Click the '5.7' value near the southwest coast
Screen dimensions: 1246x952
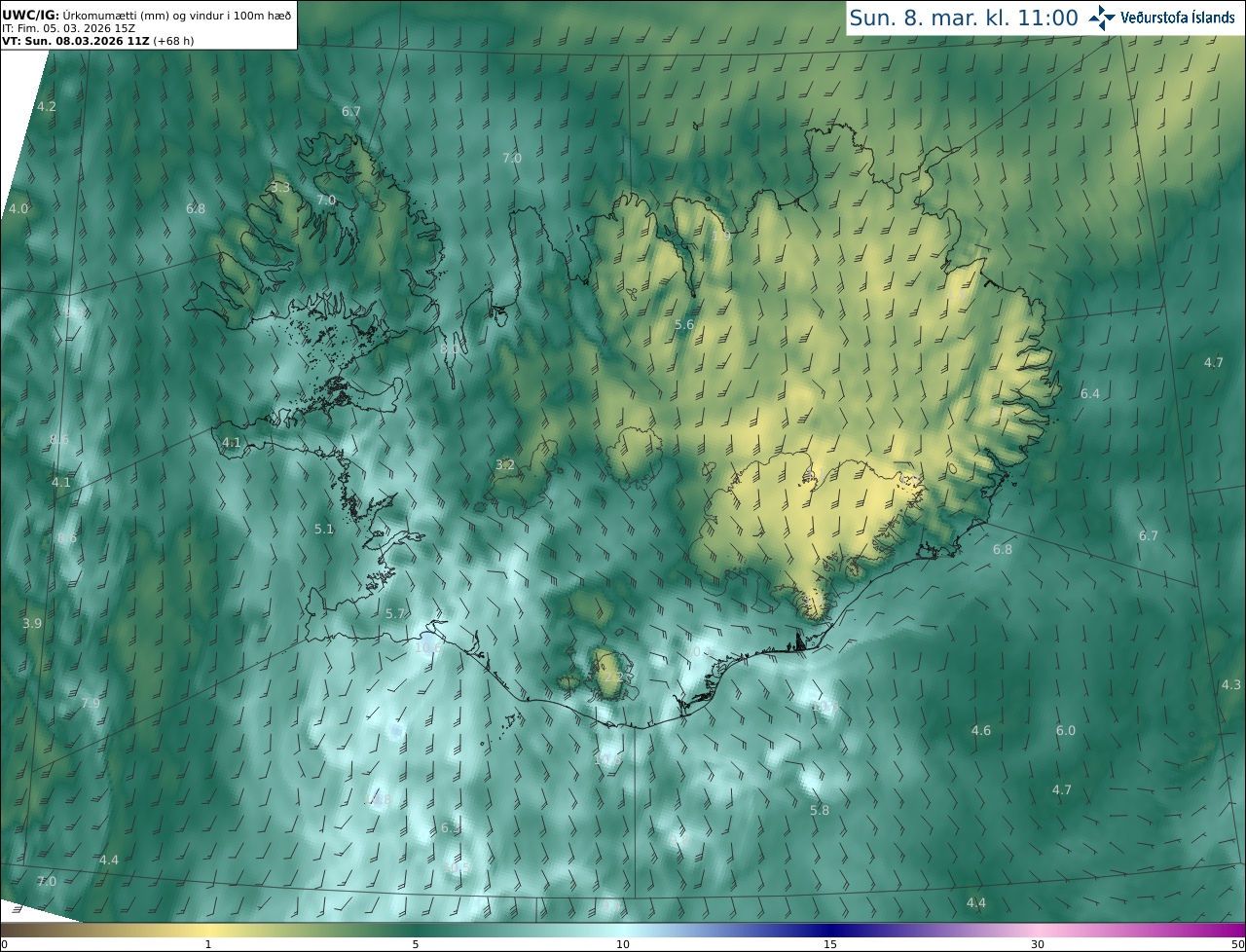pyautogui.click(x=395, y=613)
